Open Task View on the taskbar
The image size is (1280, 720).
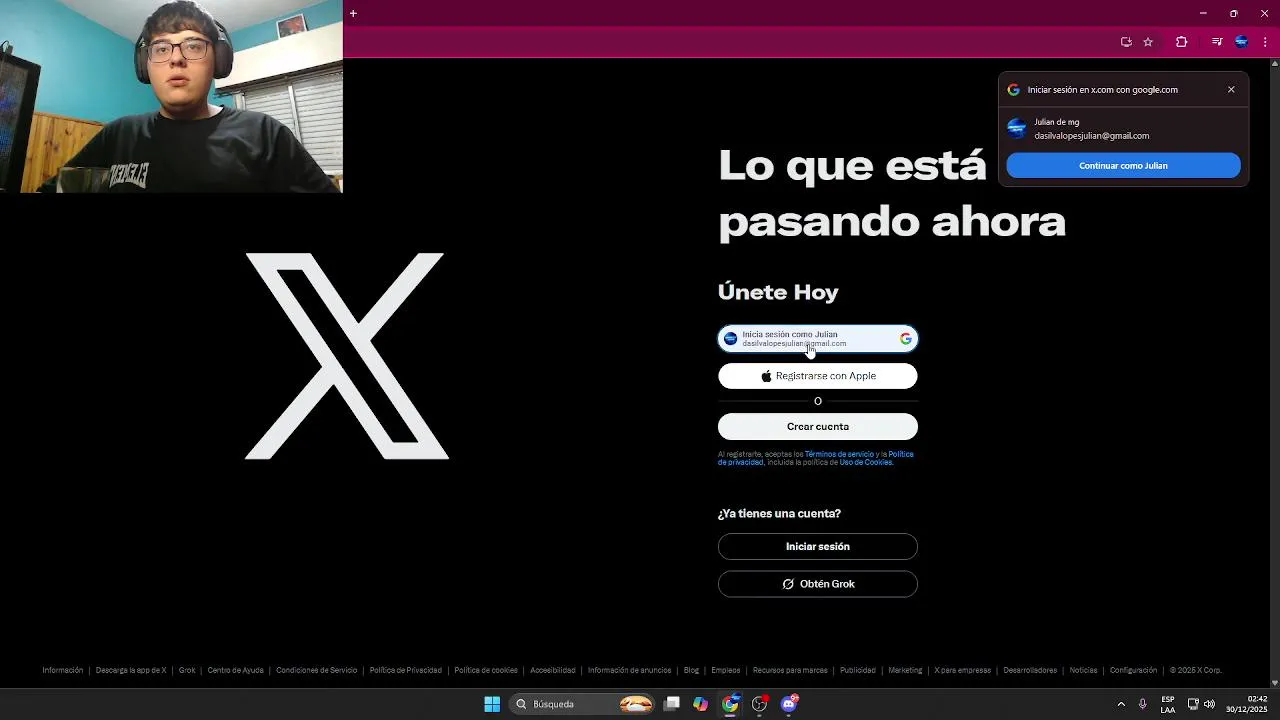pos(672,704)
